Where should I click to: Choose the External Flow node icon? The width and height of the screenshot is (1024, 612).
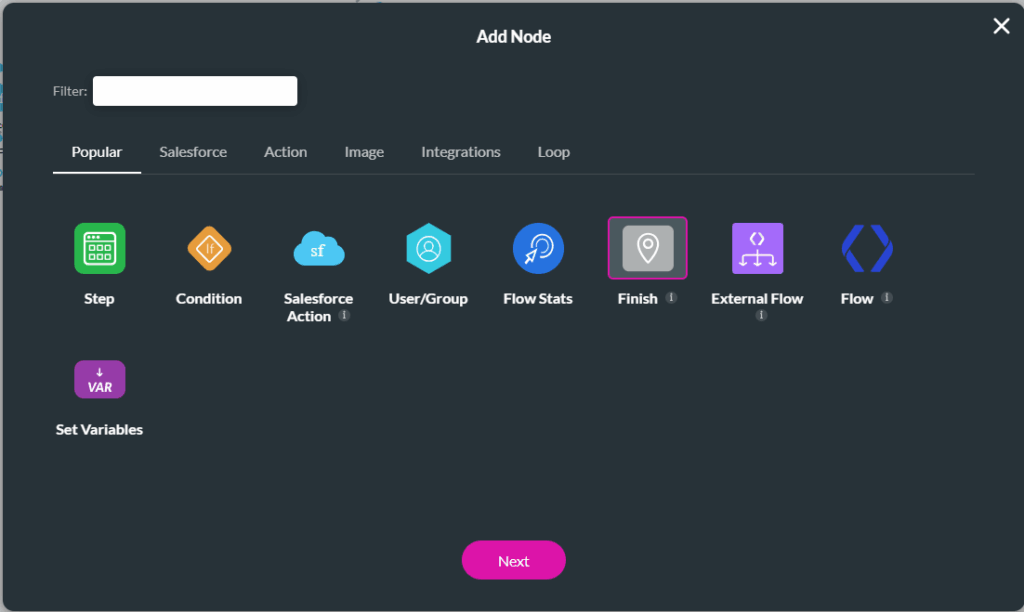coord(757,248)
